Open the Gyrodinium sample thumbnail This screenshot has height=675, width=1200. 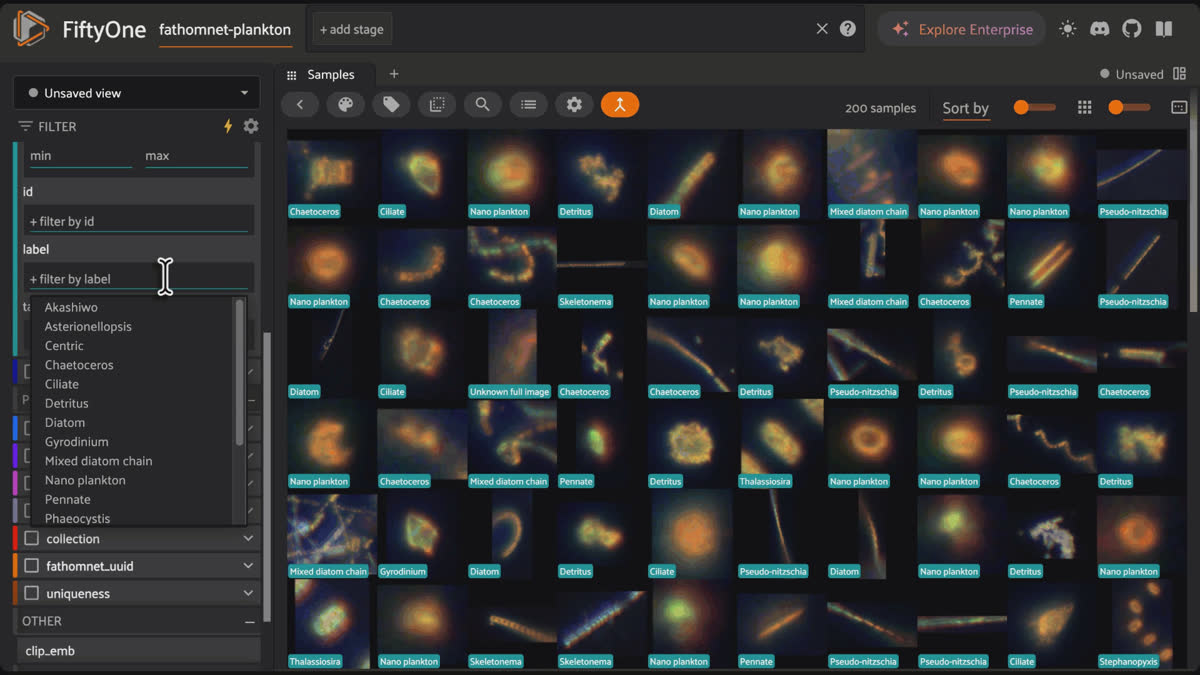click(x=421, y=534)
